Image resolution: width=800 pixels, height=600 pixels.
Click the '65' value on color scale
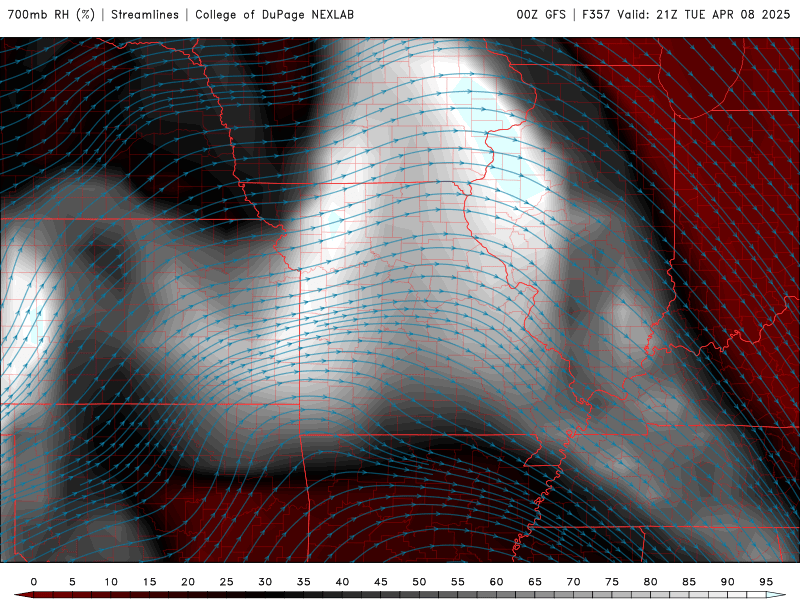(535, 582)
